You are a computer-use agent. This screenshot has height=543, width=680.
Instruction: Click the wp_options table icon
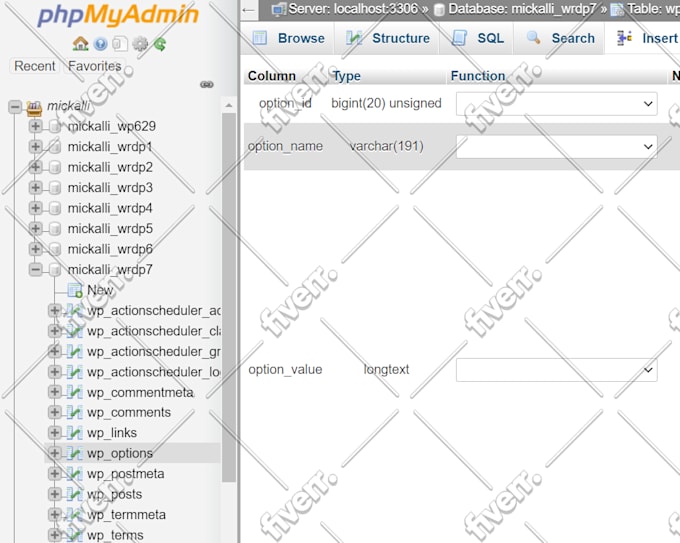pos(75,453)
